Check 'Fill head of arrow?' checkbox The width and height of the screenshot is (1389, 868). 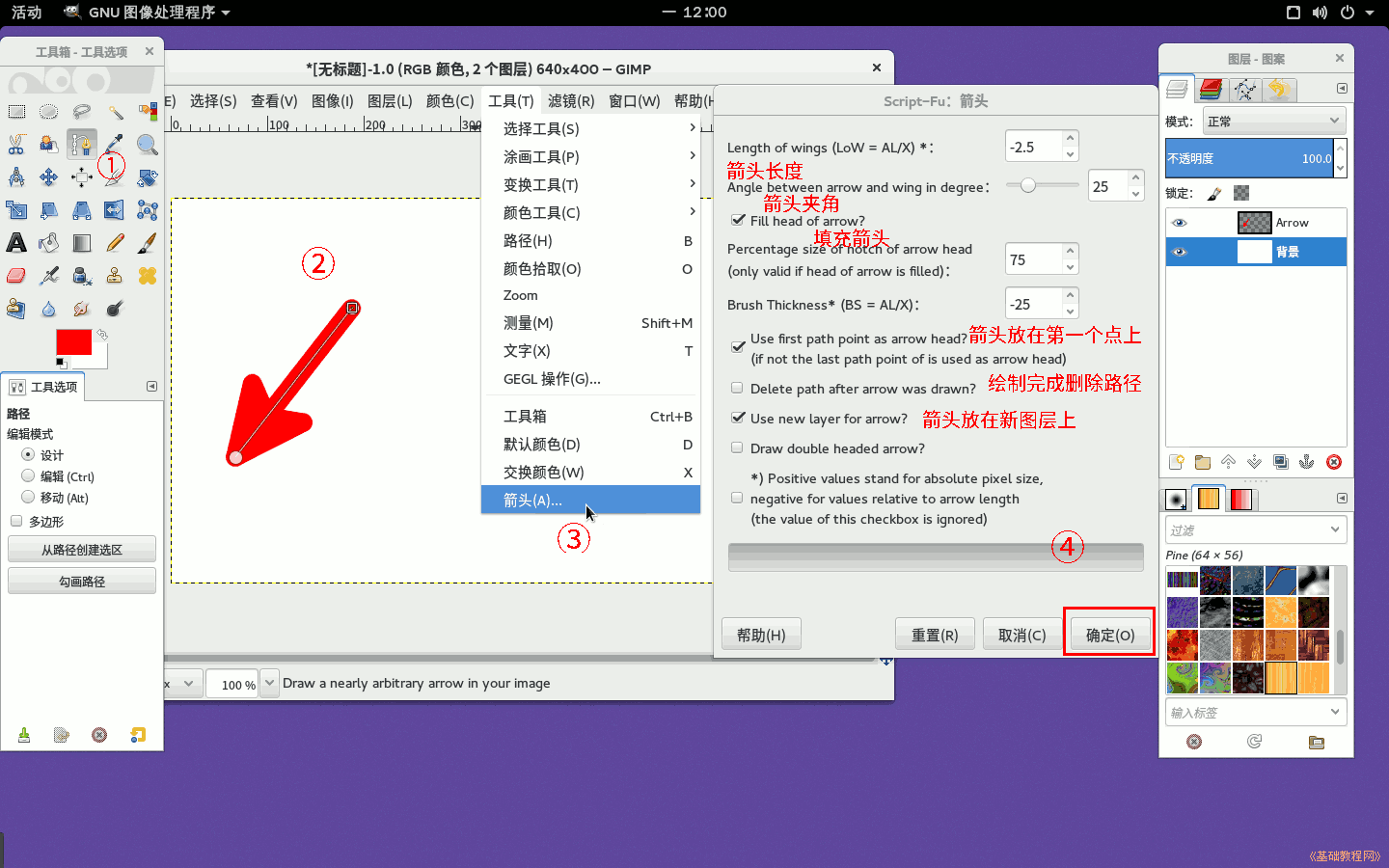pos(738,221)
